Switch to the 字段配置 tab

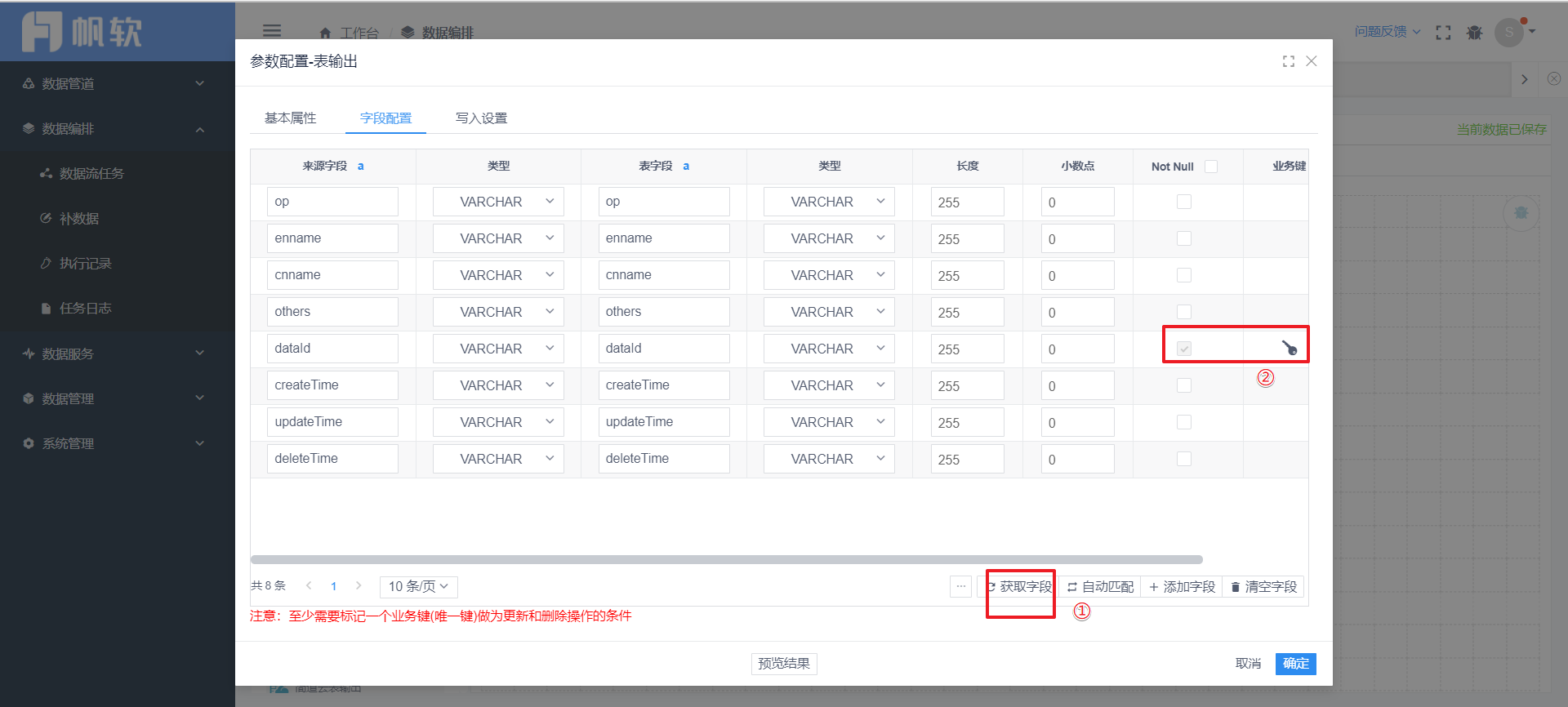pos(385,118)
